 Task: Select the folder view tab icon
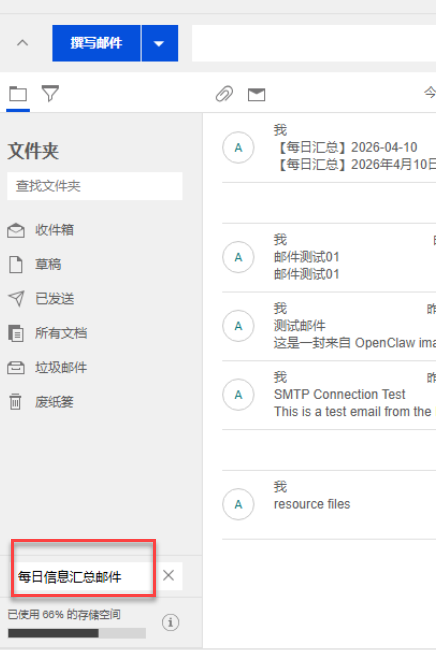click(18, 94)
